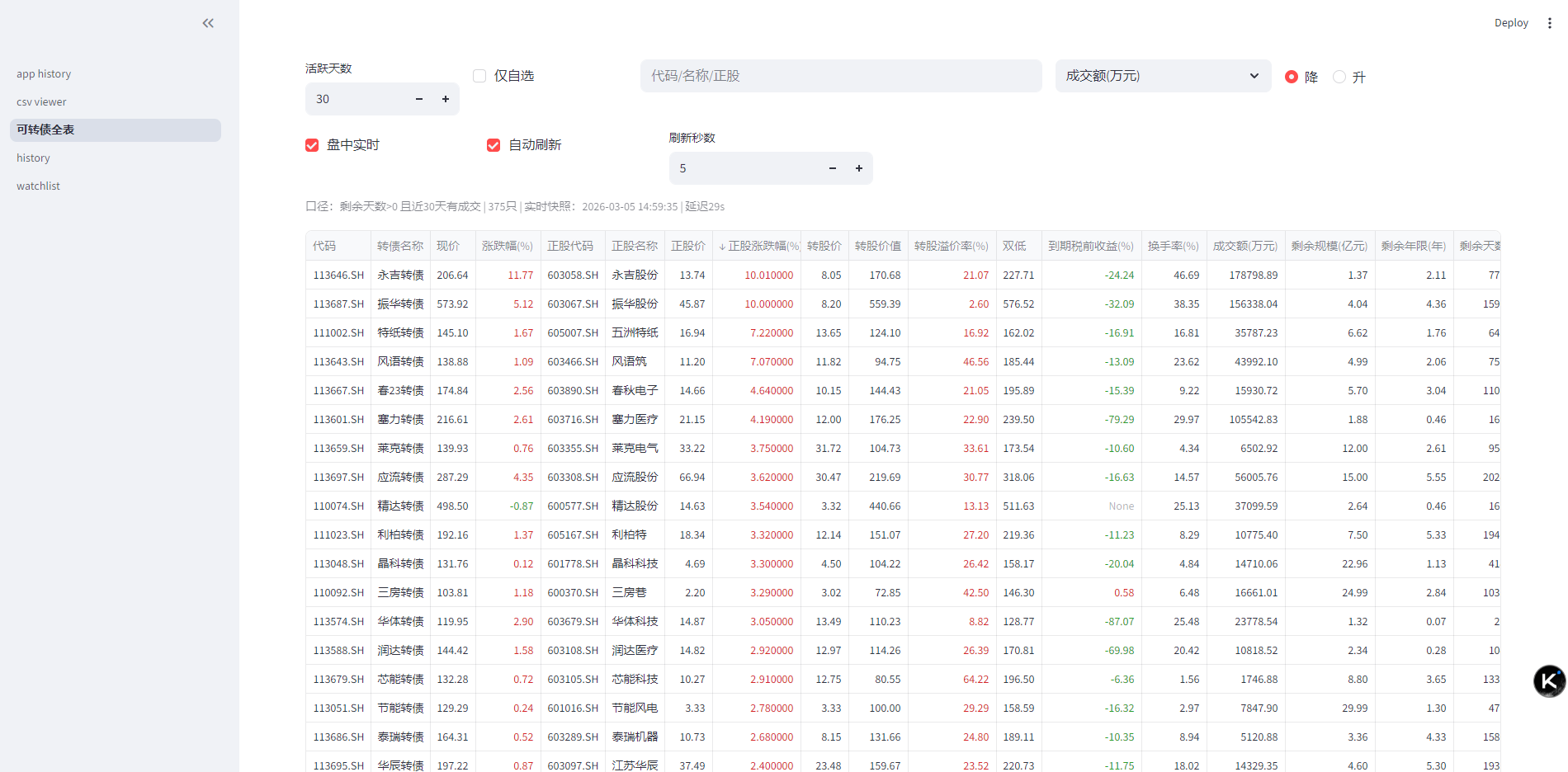Image resolution: width=1568 pixels, height=772 pixels.
Task: Toggle the 仅自选 checkbox
Action: pos(479,76)
